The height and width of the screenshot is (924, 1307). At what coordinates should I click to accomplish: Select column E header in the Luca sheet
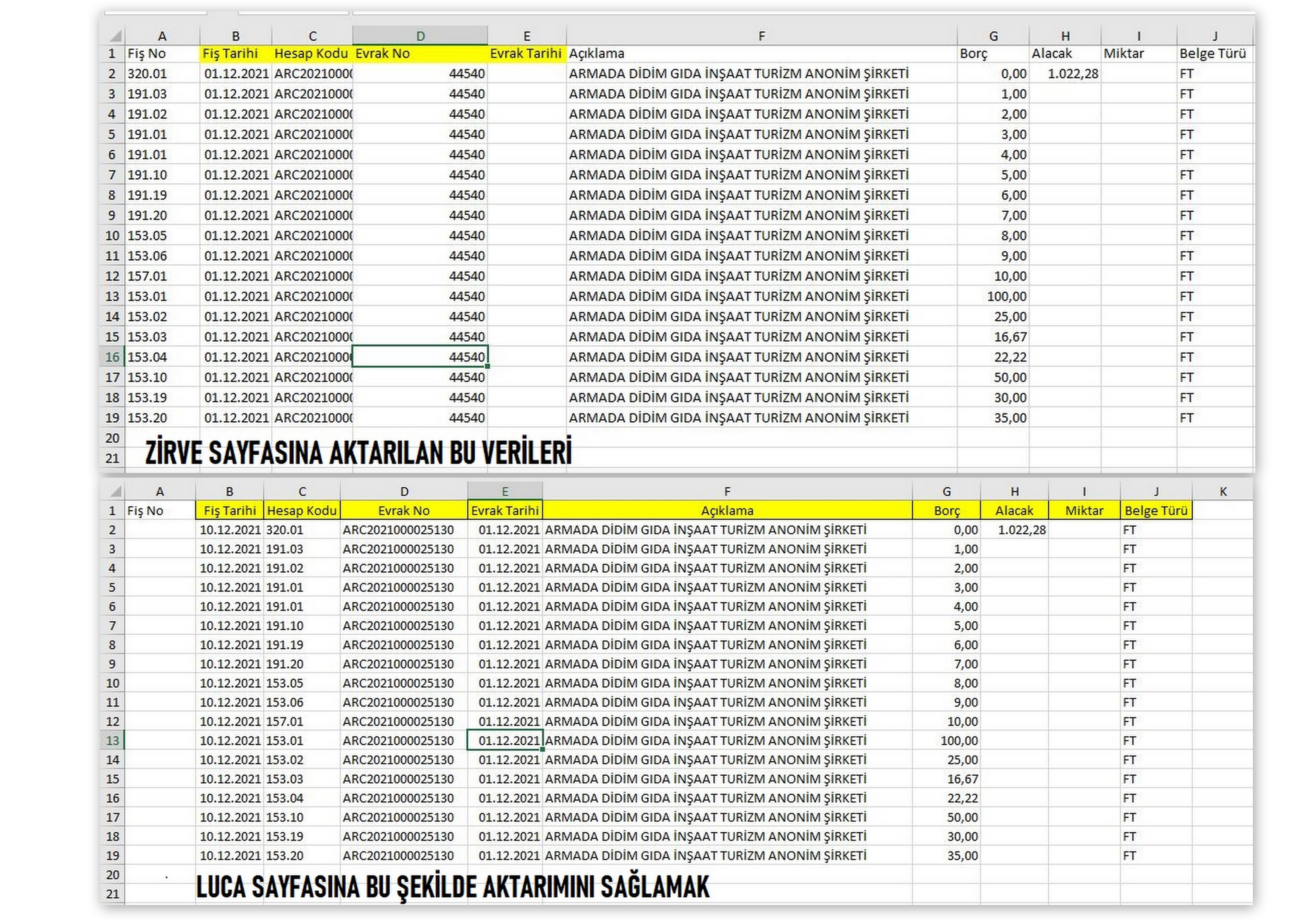[504, 491]
